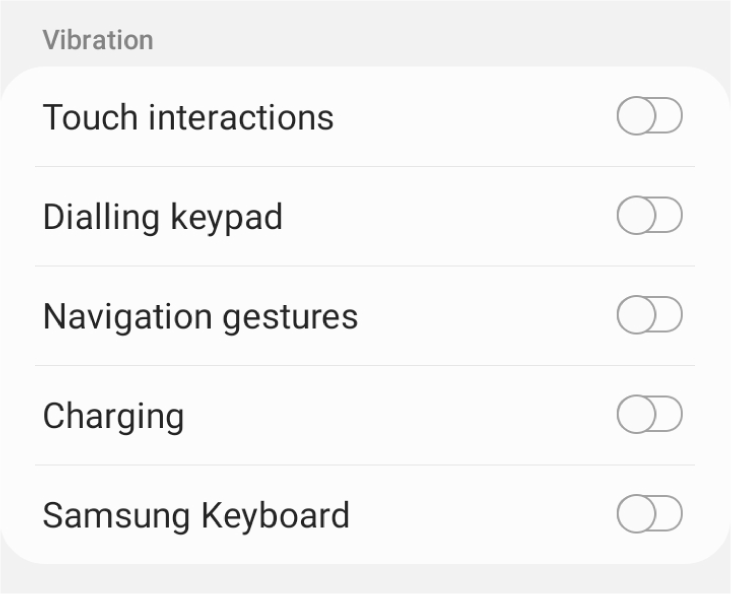Tap the "Charging" label text
Image resolution: width=731 pixels, height=594 pixels.
113,416
